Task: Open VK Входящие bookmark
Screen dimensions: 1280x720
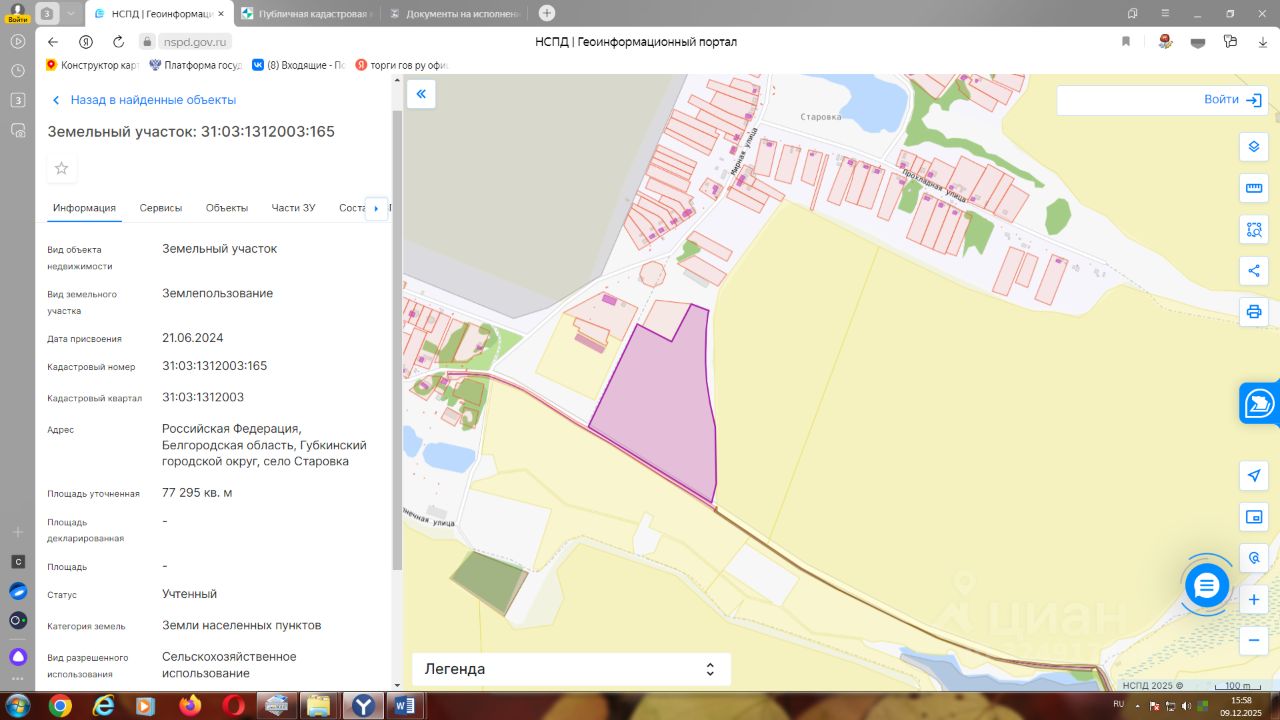Action: coord(298,65)
